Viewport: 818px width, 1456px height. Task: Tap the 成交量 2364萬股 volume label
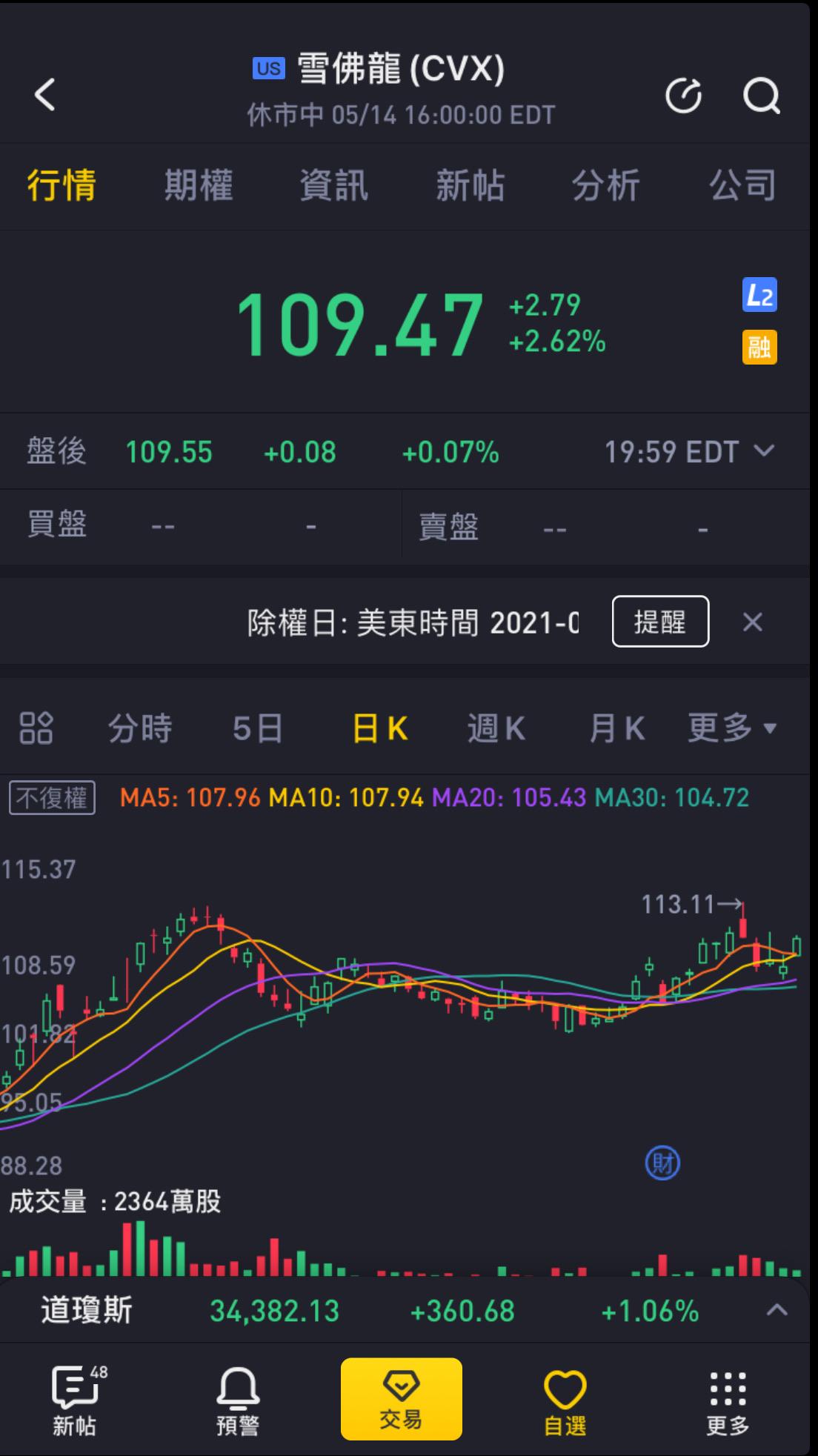(x=115, y=1201)
